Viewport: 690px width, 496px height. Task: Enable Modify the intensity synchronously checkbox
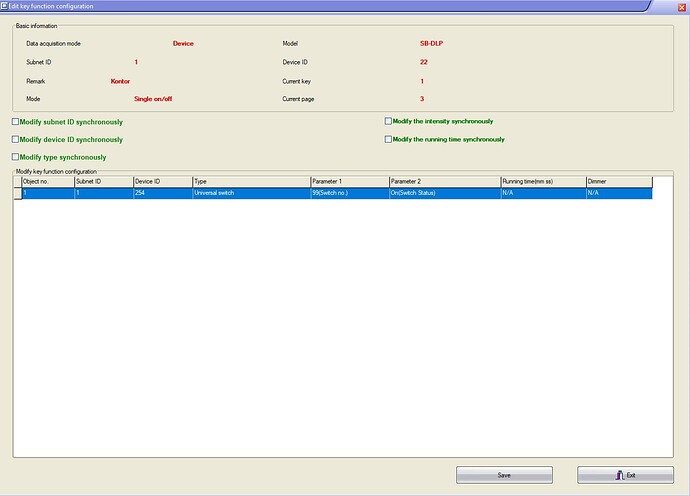(388, 121)
